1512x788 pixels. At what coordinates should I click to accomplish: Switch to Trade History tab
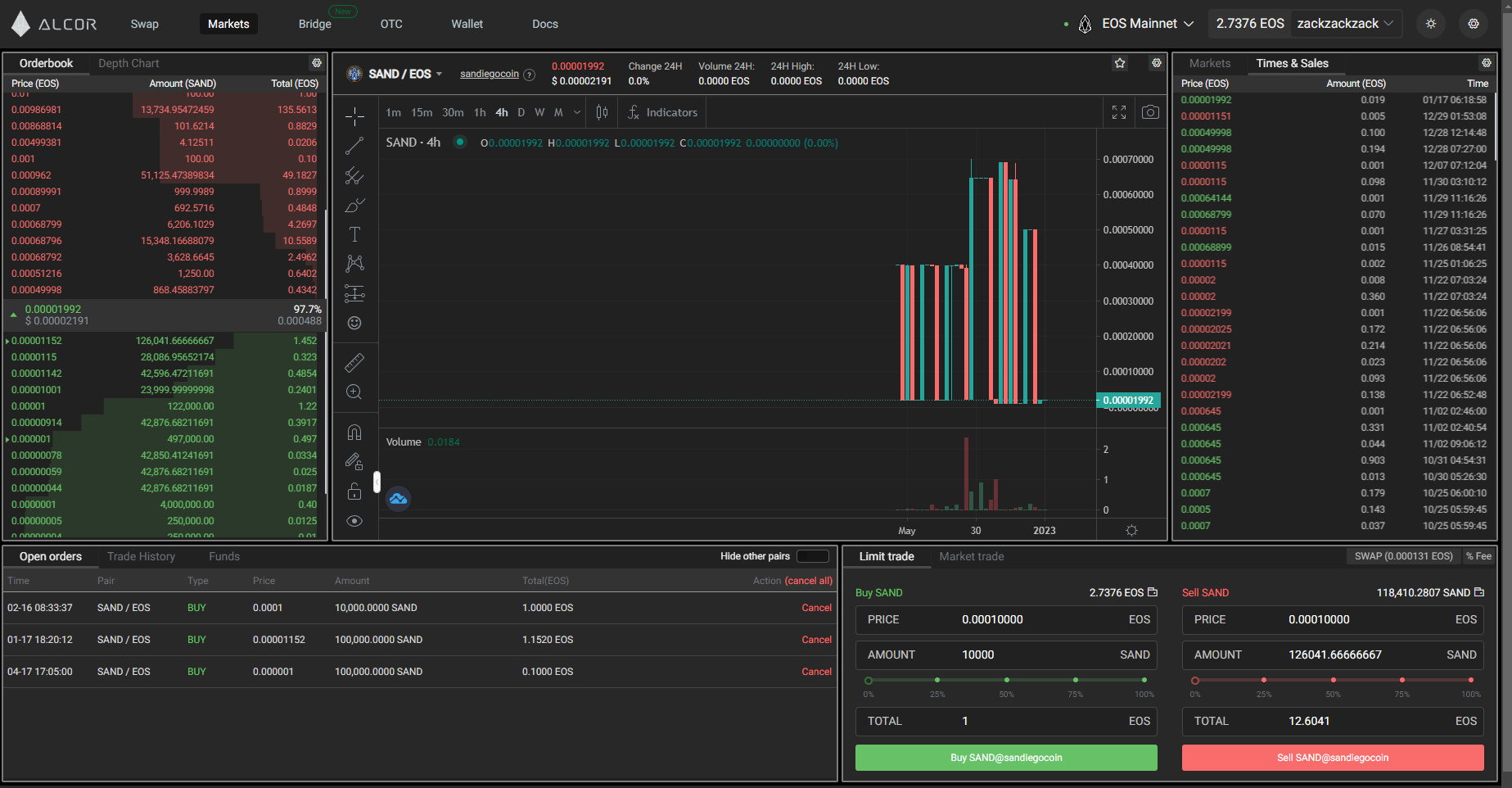141,556
